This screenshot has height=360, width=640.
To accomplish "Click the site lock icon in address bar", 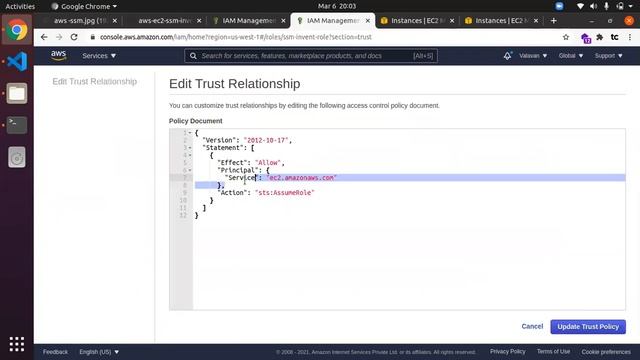I will 93,37.
